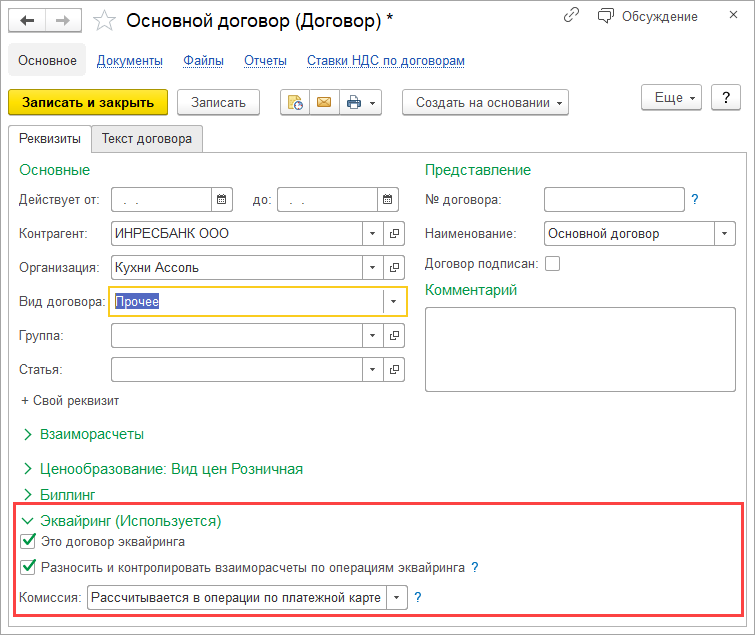
Task: Go back with the left arrow button
Action: click(x=27, y=20)
